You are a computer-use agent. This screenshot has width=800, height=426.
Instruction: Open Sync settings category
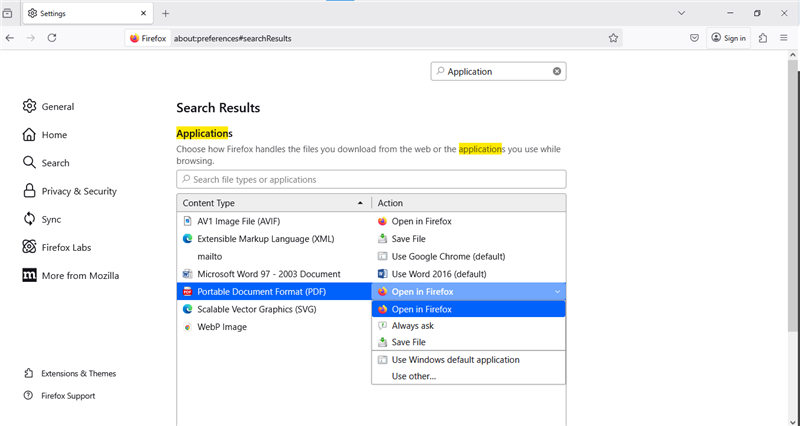point(42,219)
